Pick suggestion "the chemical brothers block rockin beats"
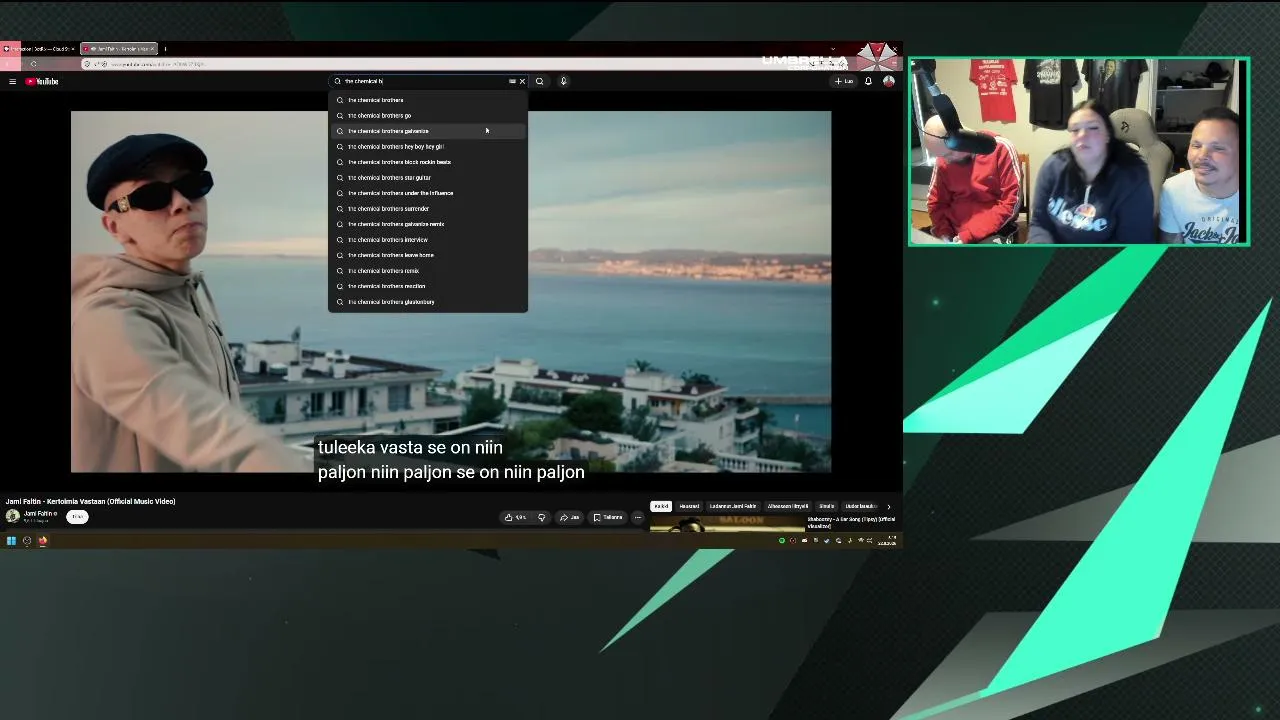 (x=428, y=162)
